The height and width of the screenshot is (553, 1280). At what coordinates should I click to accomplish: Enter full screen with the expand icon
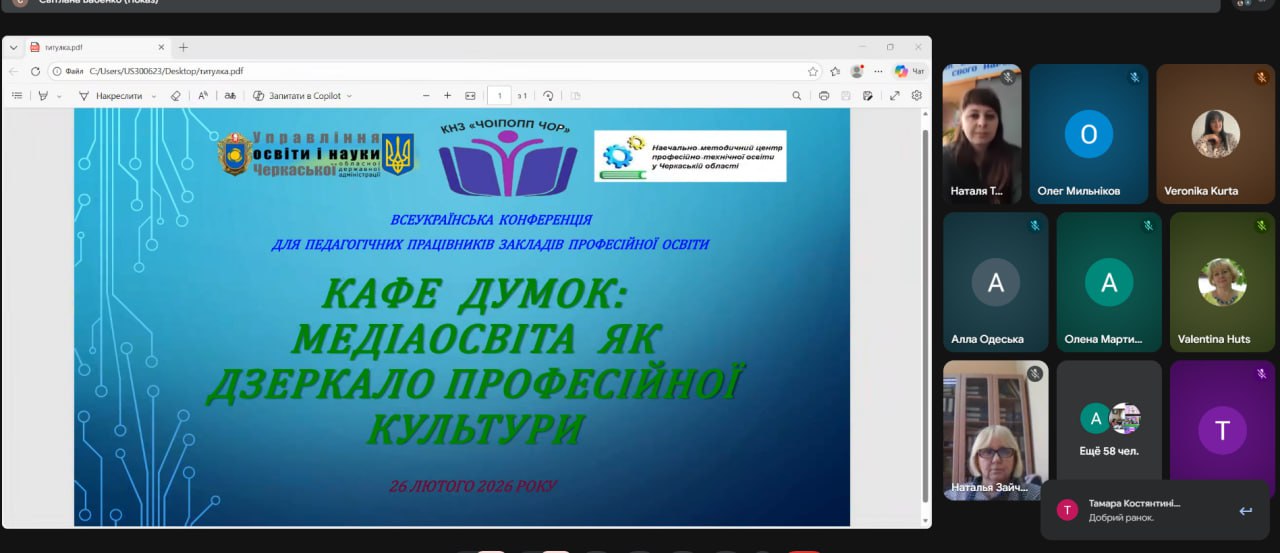894,96
